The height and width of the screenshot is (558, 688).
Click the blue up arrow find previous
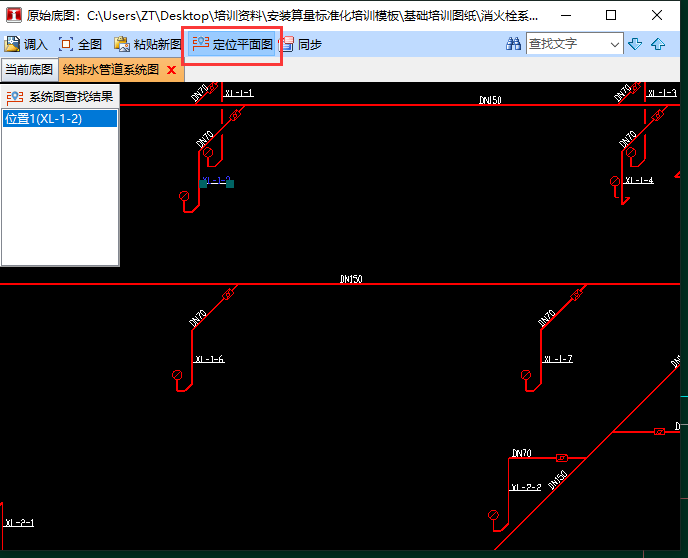point(658,44)
